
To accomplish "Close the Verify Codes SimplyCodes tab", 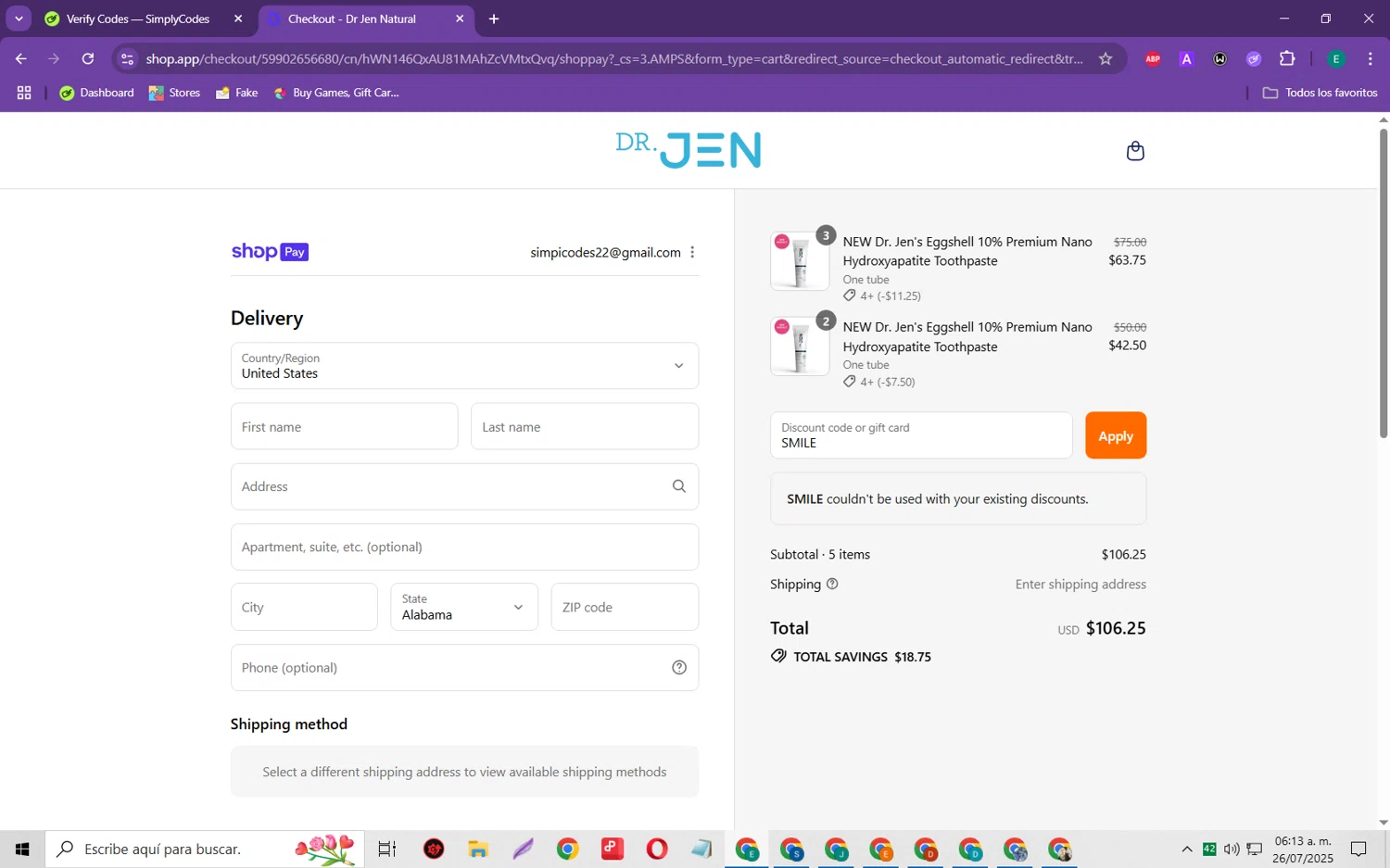I will click(x=238, y=19).
